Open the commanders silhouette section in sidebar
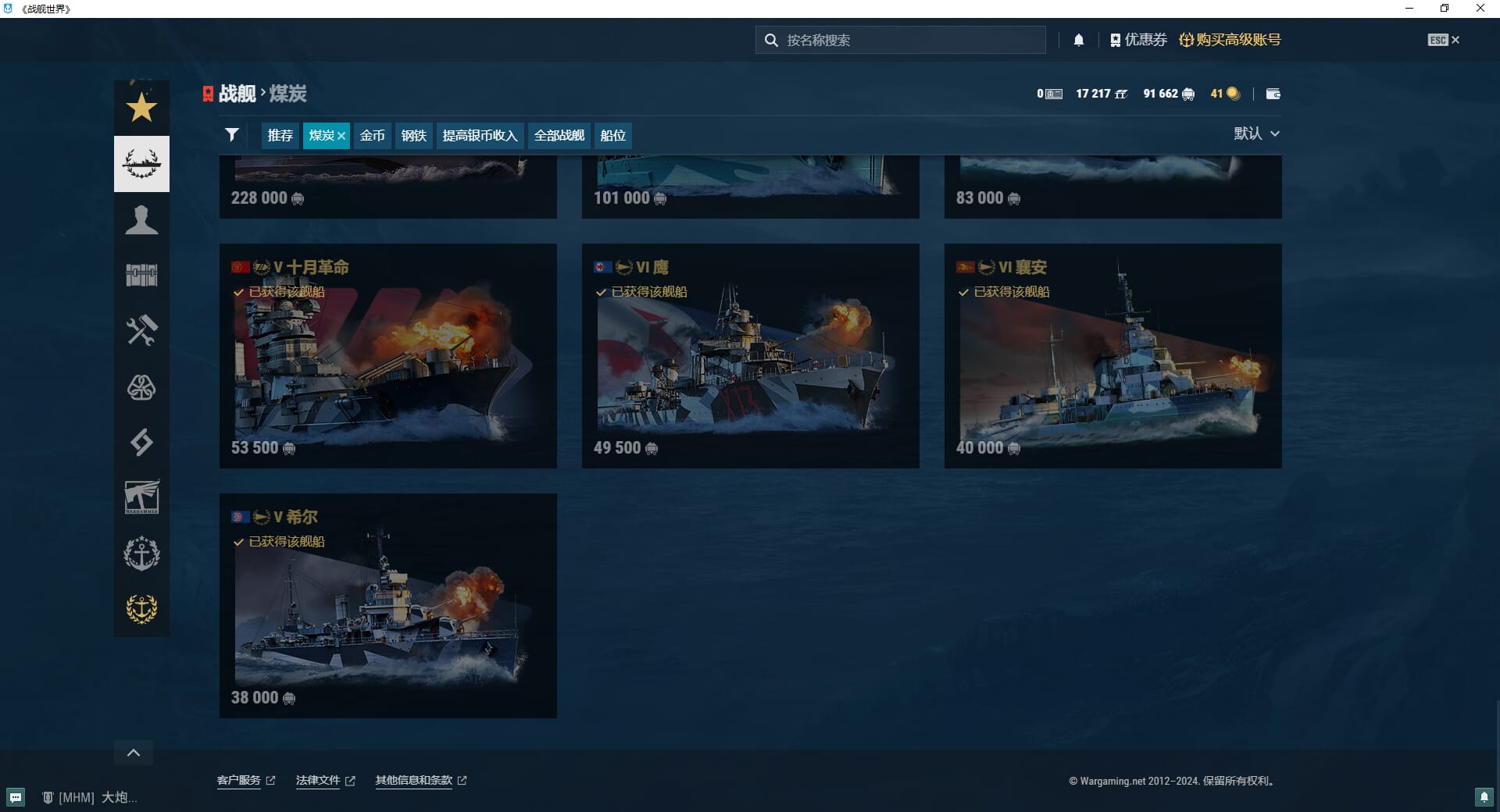Screen dimensions: 1500x812 click(x=141, y=220)
